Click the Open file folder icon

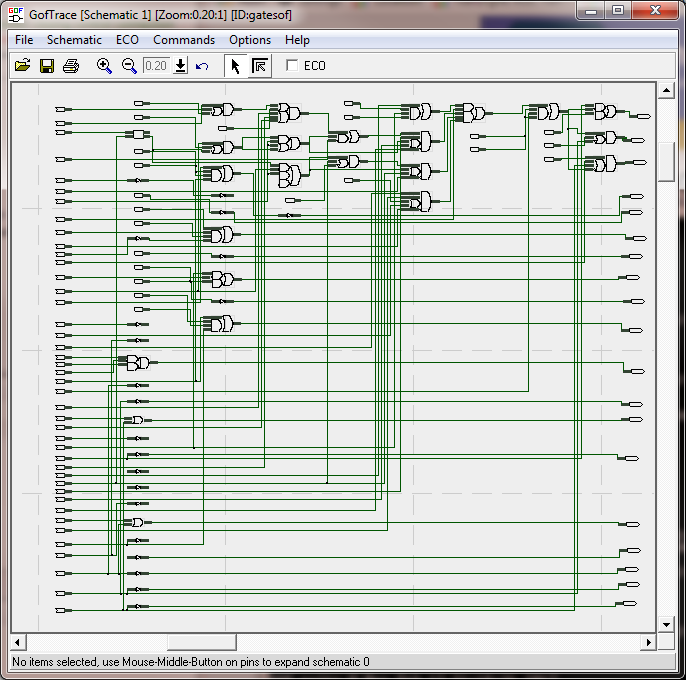23,66
